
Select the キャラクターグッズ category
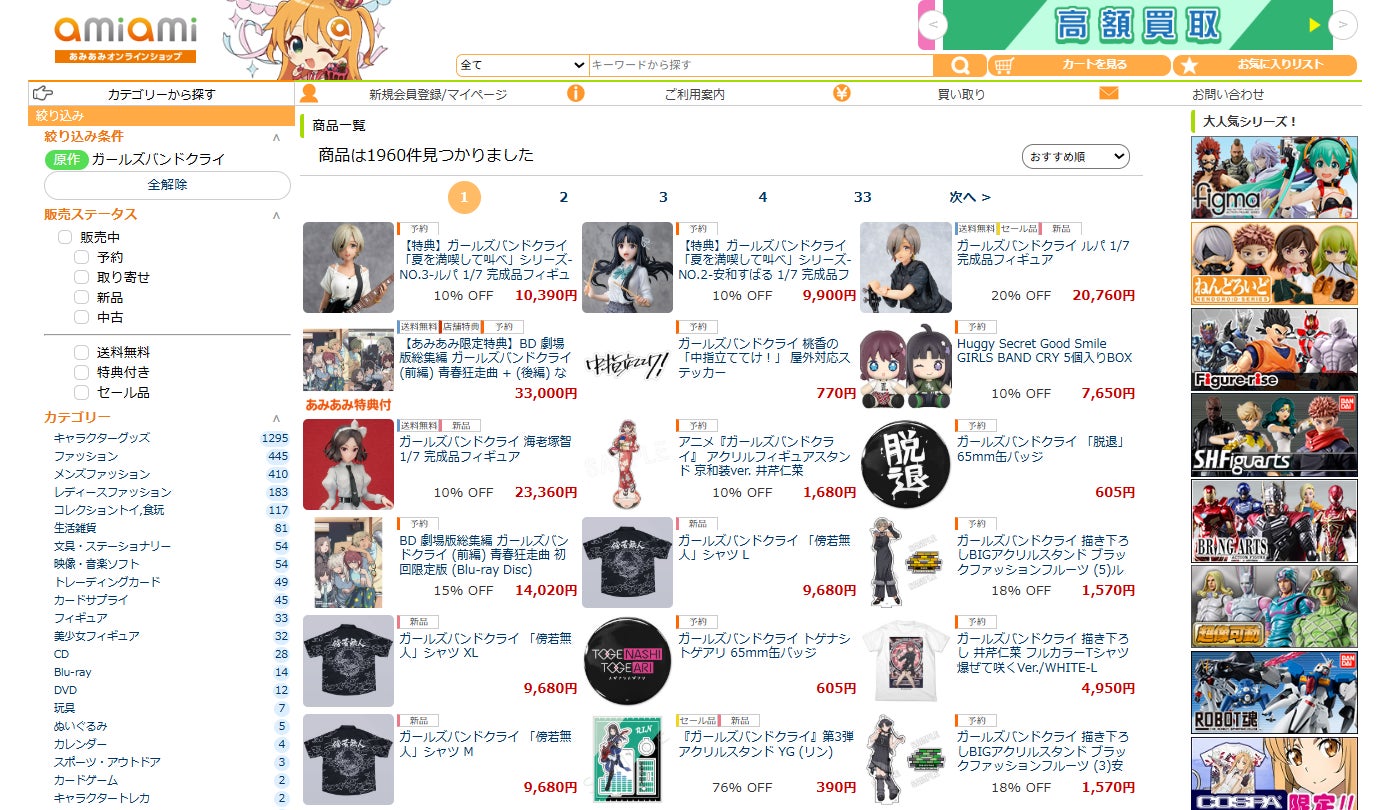click(102, 438)
